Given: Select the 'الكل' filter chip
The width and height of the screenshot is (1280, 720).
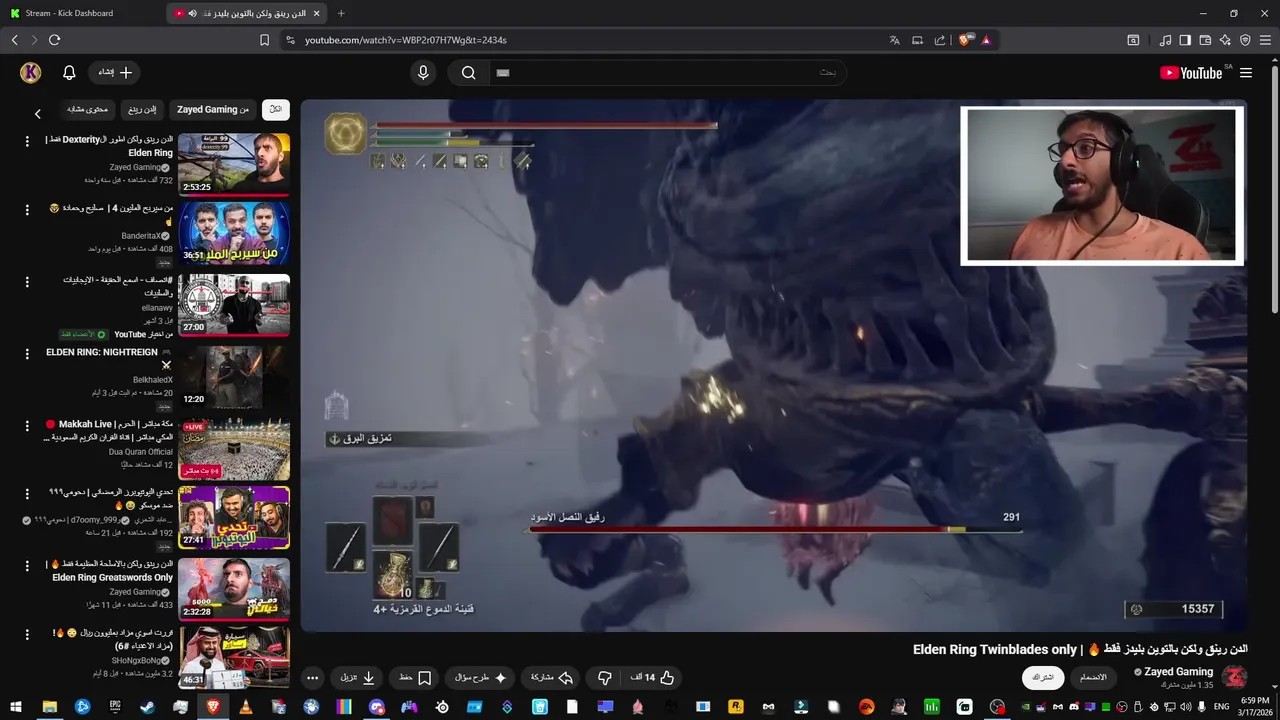Looking at the screenshot, I should [276, 109].
